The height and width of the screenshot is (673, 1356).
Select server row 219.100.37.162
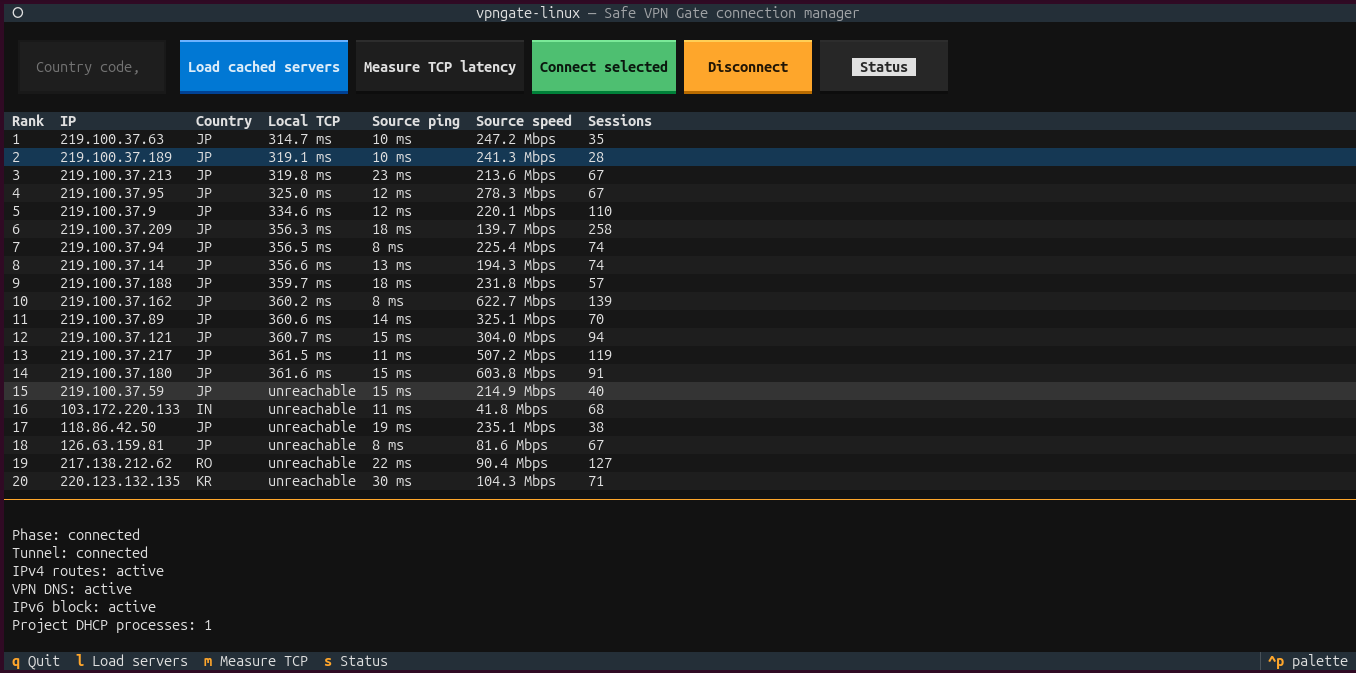tap(678, 301)
